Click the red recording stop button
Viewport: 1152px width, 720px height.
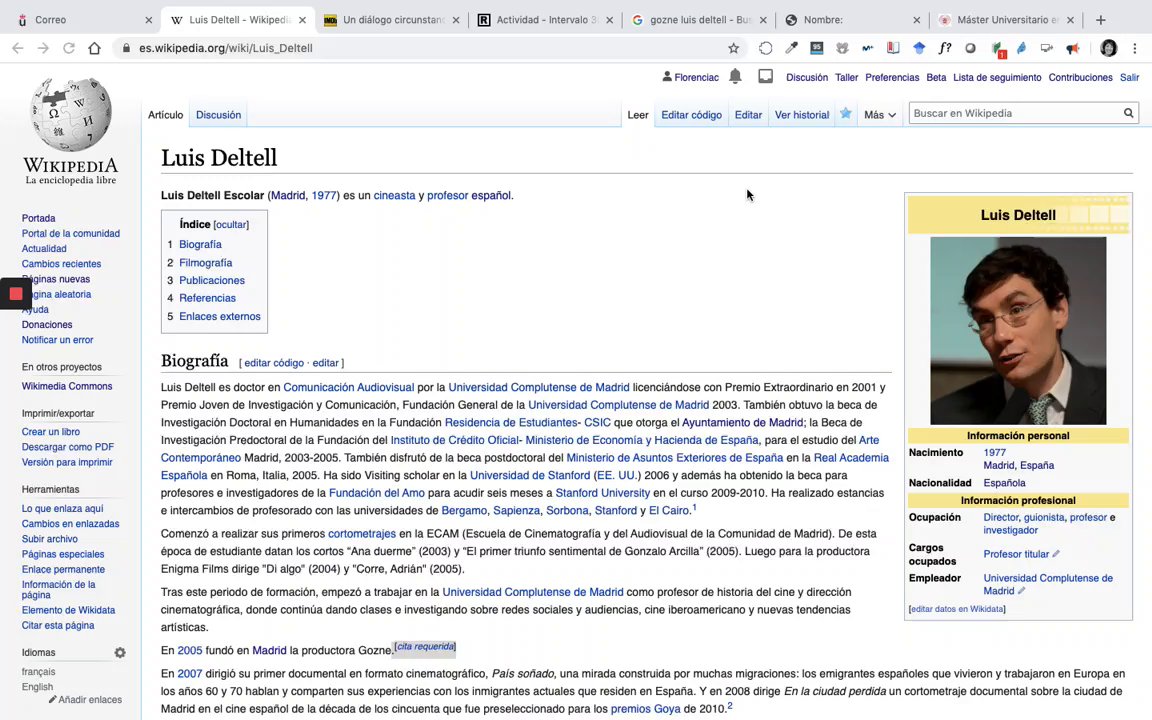pos(15,294)
